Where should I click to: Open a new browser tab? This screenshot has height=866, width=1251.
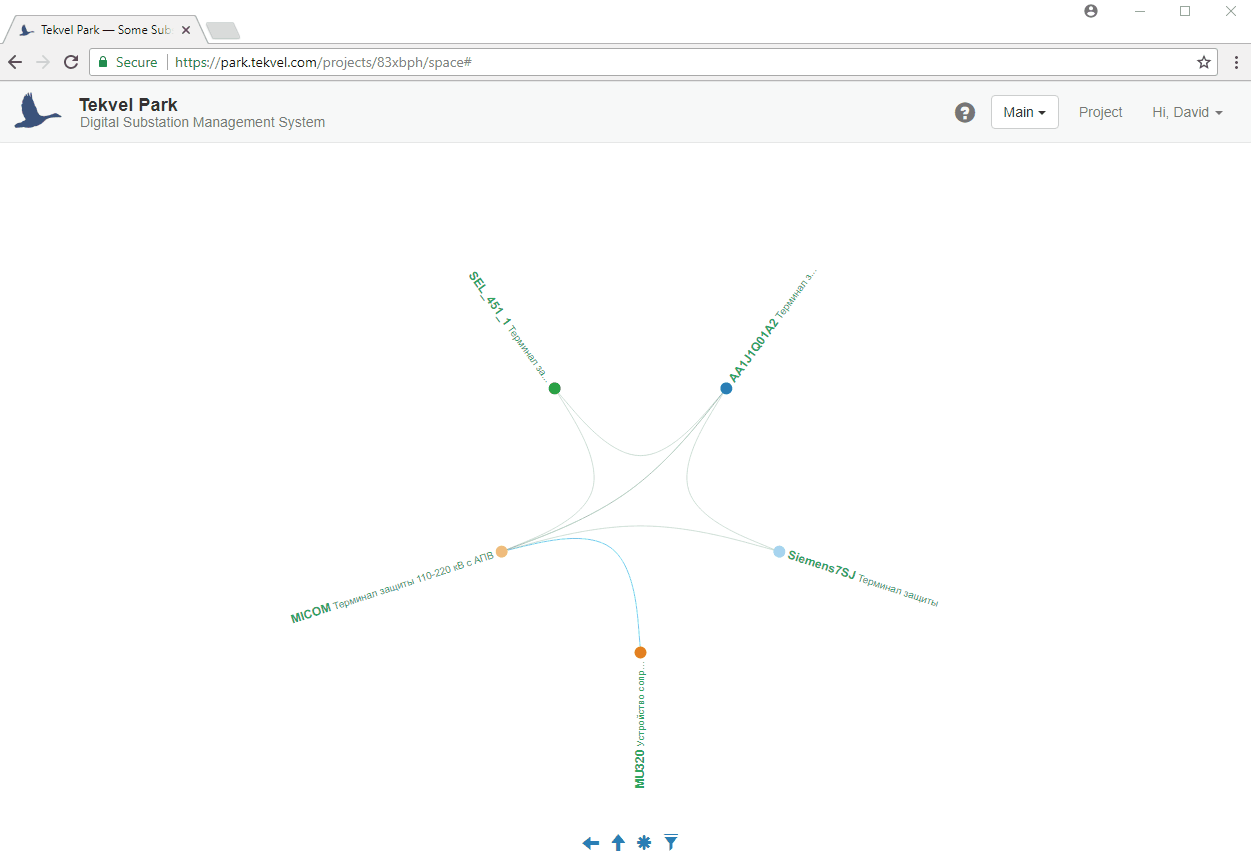click(x=222, y=31)
